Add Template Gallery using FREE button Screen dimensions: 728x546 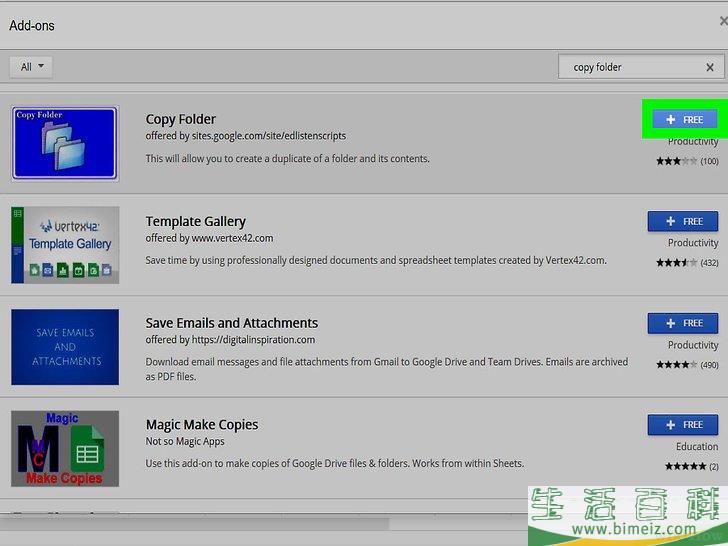(683, 221)
